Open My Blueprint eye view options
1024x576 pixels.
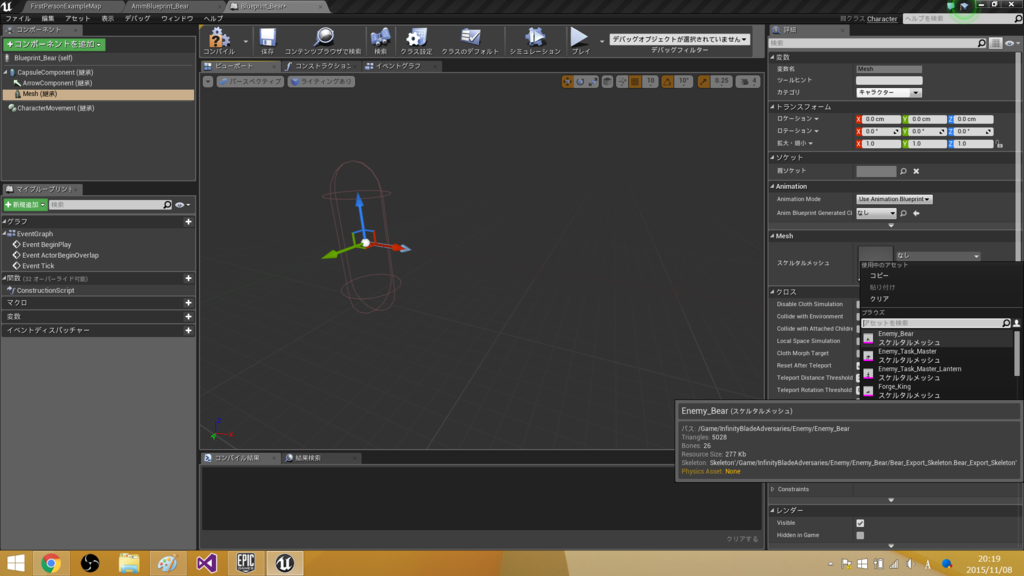[182, 205]
